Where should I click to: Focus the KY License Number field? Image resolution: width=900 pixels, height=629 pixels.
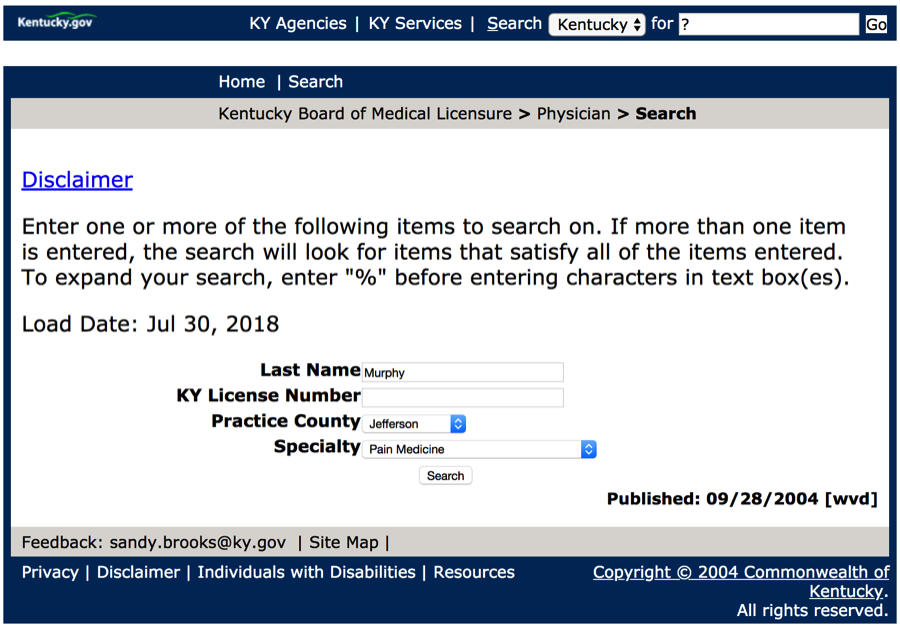(x=462, y=397)
